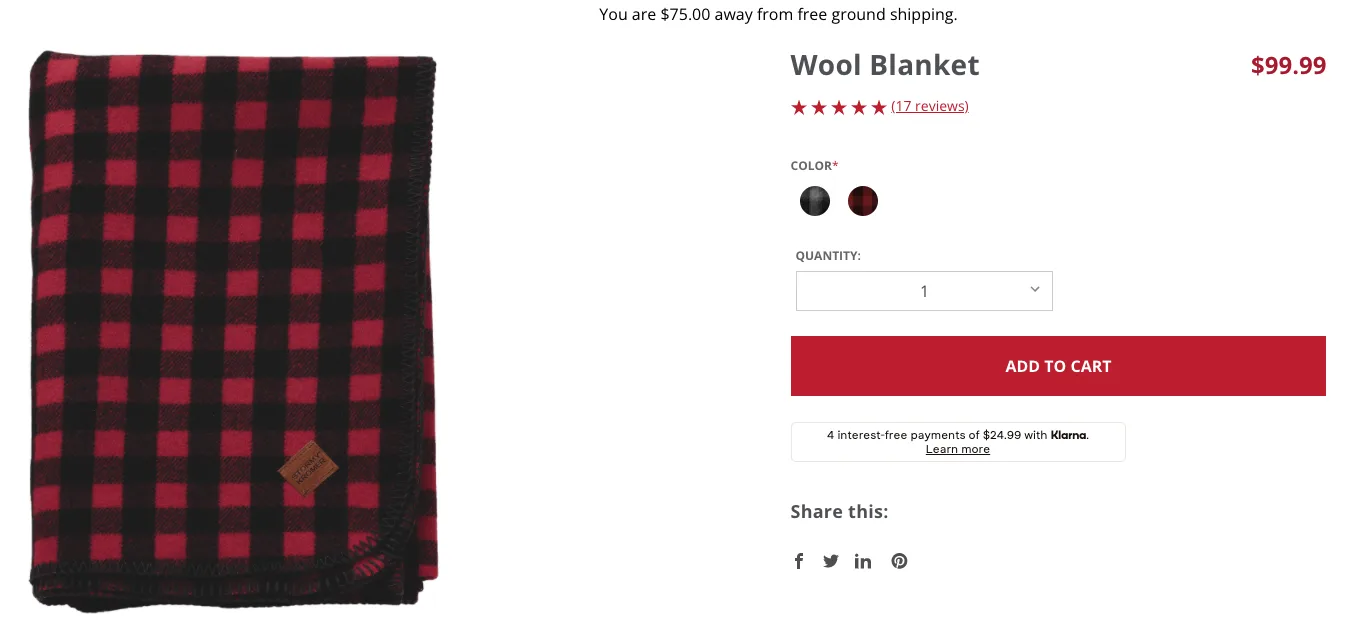Click the fifth rating star
Screen dimensions: 1363x627
click(879, 107)
